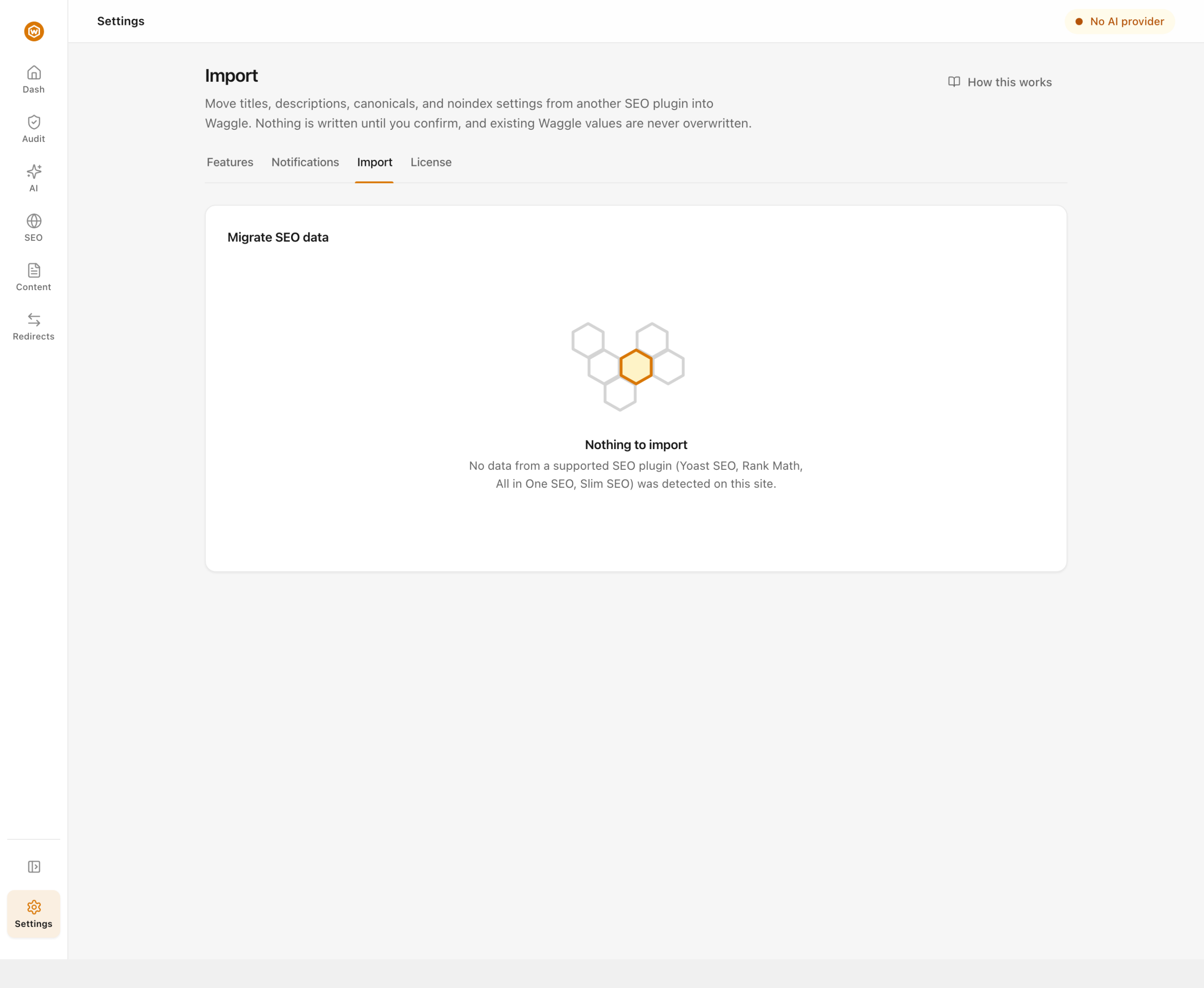
Task: Open the License tab
Action: click(431, 162)
